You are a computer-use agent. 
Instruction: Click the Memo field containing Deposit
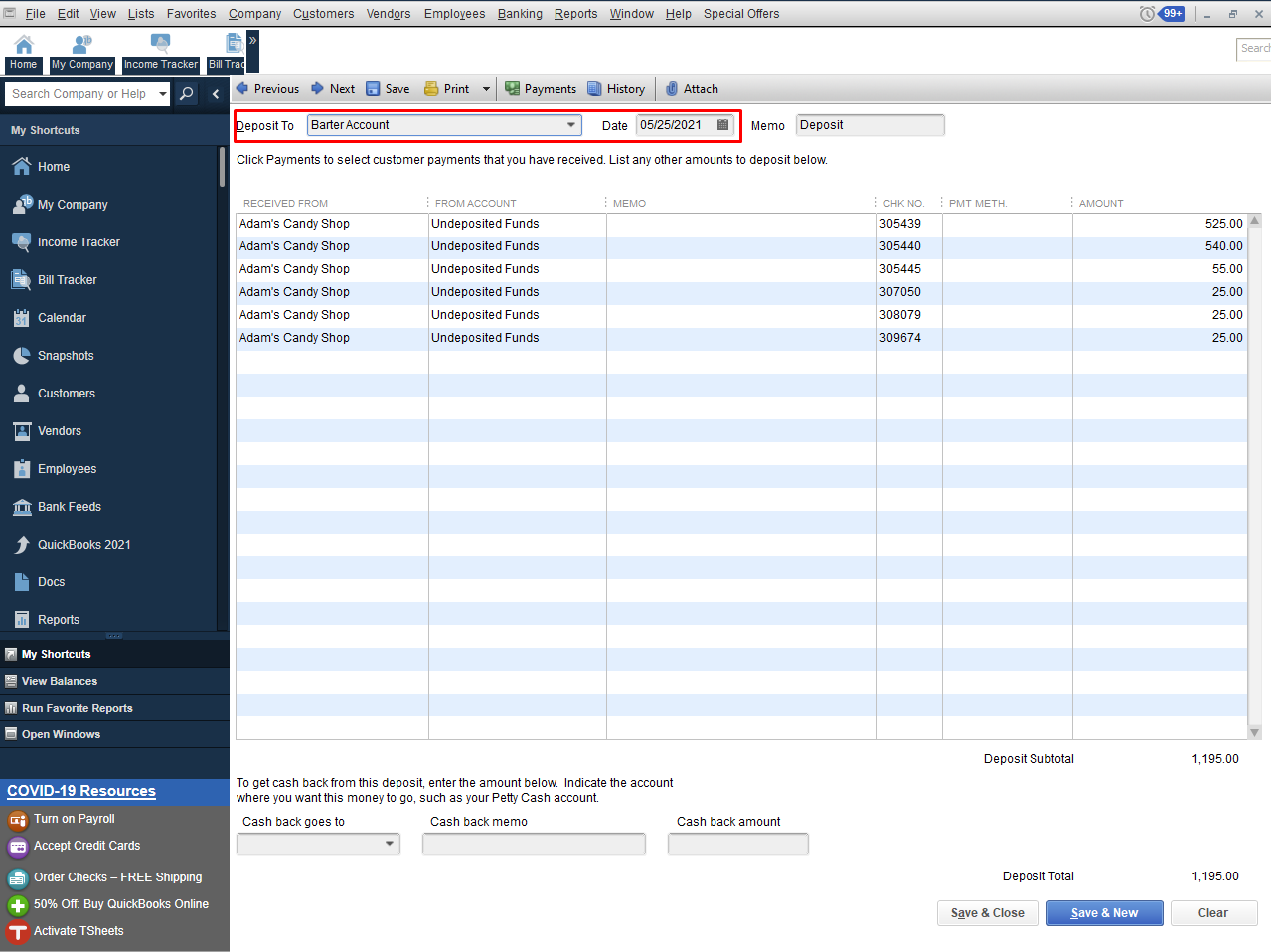(x=870, y=125)
